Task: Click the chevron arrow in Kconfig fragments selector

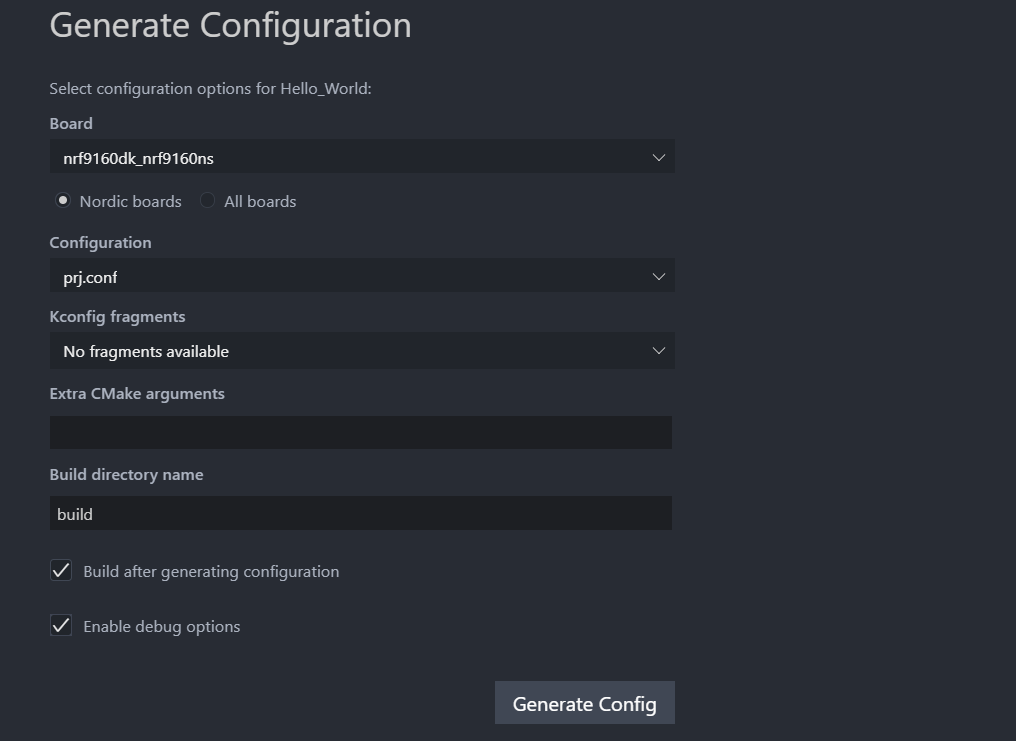Action: click(658, 351)
